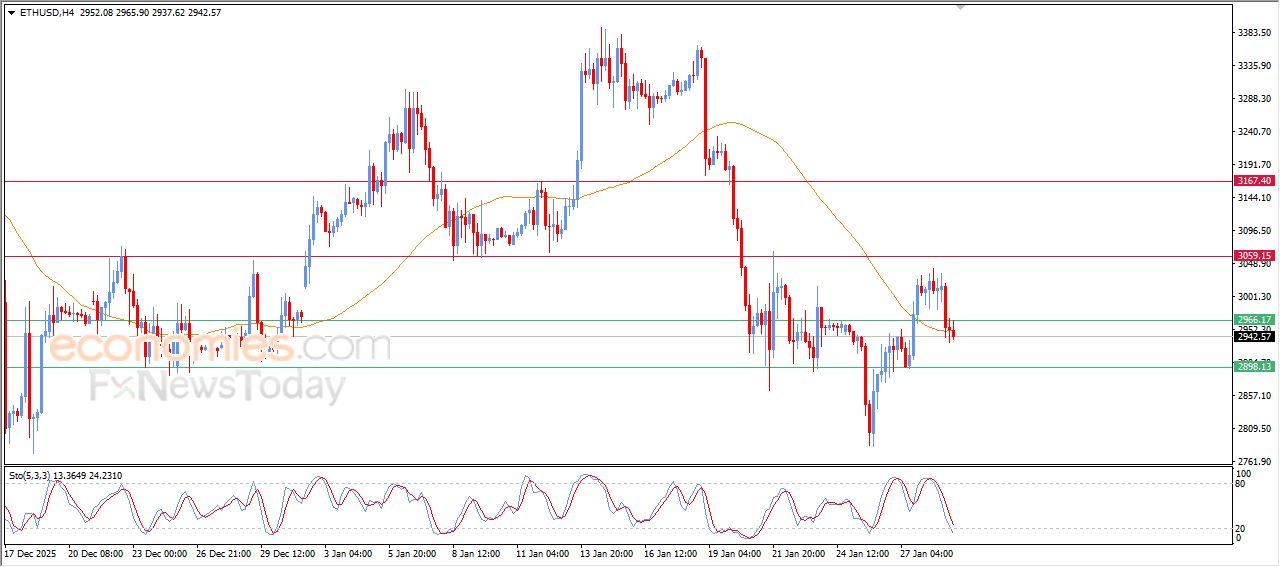
Task: Click the 2857.10 price axis value
Action: pos(1254,396)
